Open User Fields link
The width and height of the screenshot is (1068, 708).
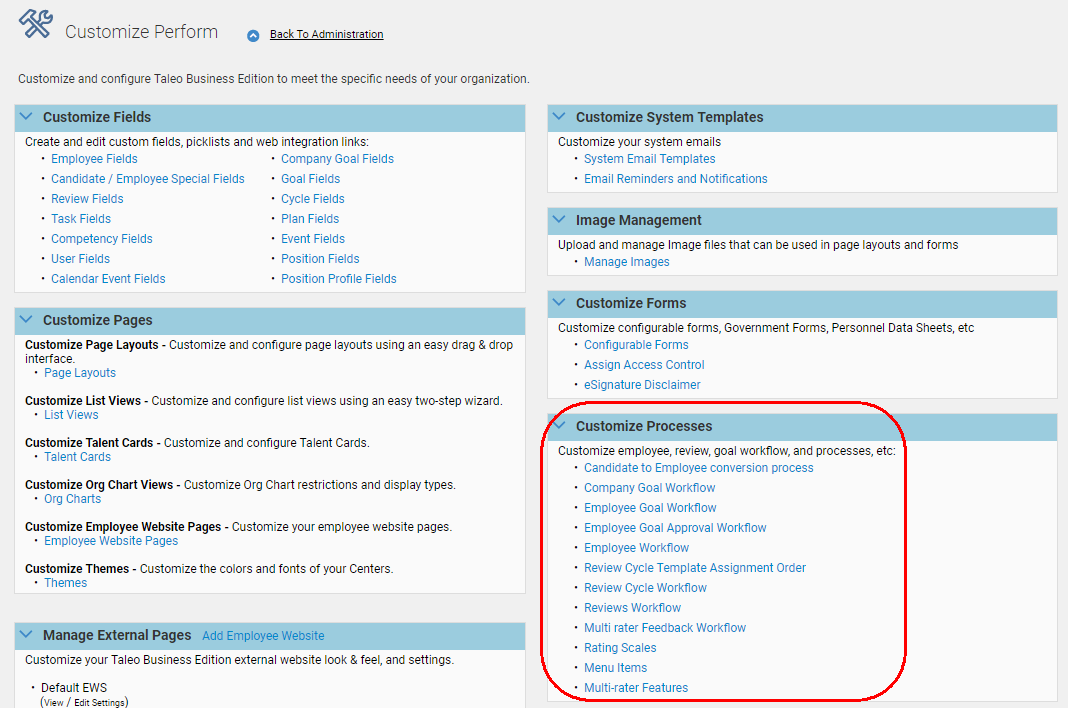[80, 259]
